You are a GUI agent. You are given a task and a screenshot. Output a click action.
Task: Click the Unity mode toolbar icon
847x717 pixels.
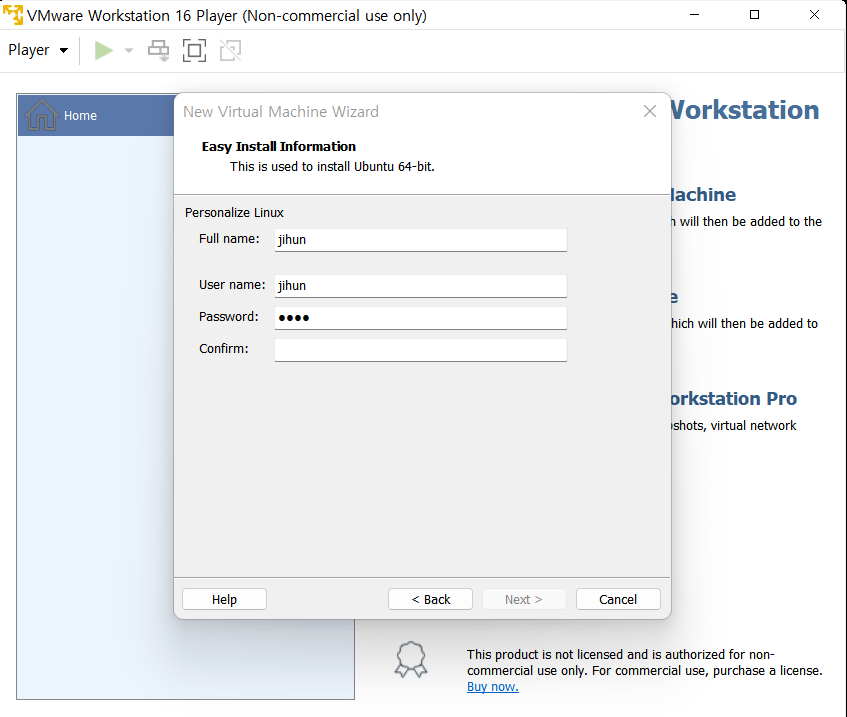[x=231, y=50]
